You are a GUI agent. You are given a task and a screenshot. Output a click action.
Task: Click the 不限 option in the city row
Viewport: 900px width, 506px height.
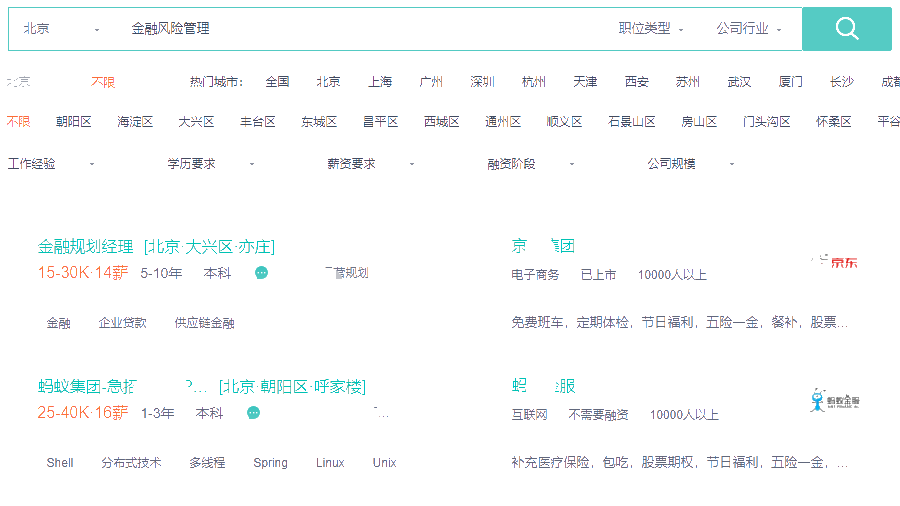pyautogui.click(x=103, y=82)
